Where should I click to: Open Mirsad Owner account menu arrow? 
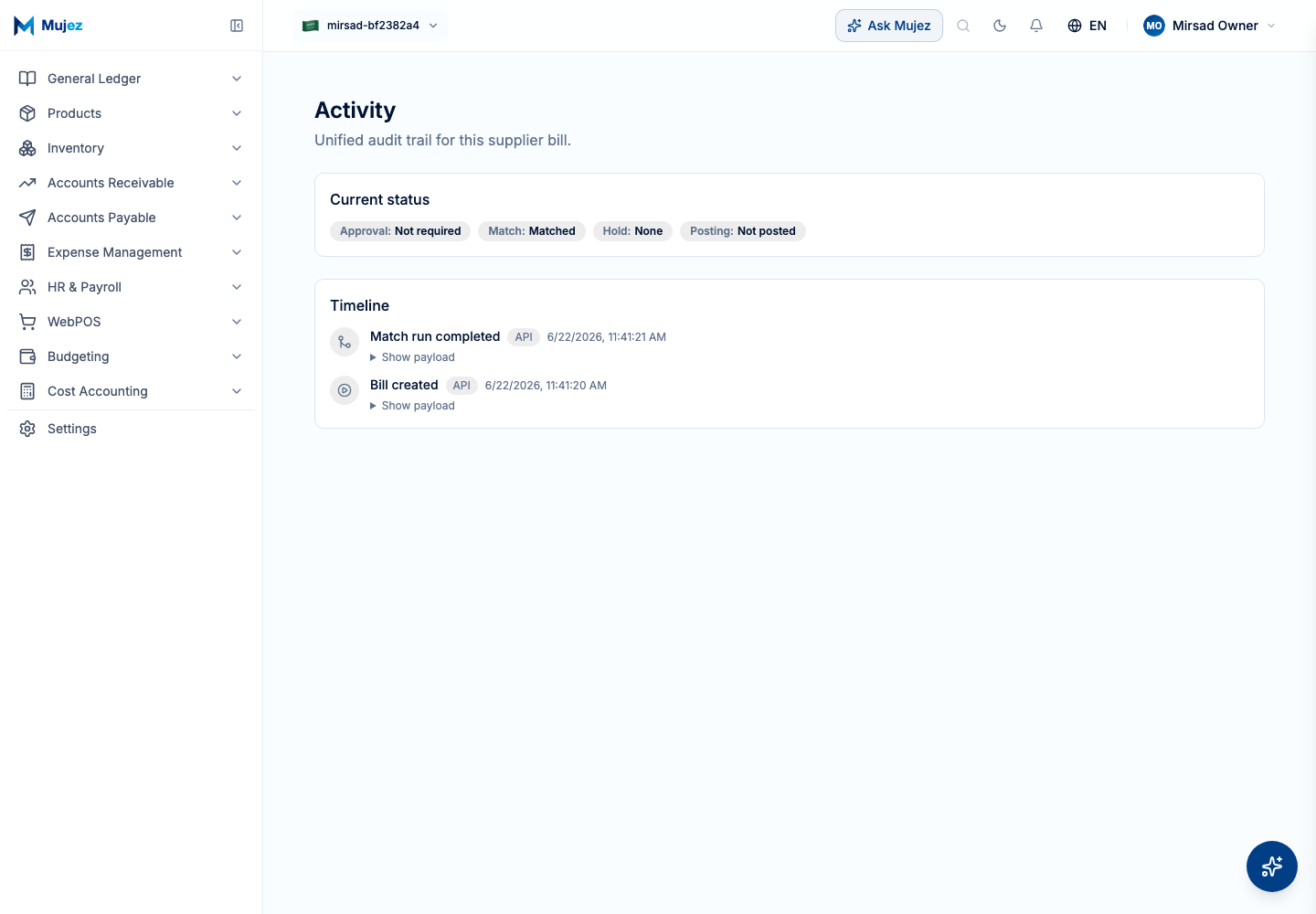point(1271,26)
